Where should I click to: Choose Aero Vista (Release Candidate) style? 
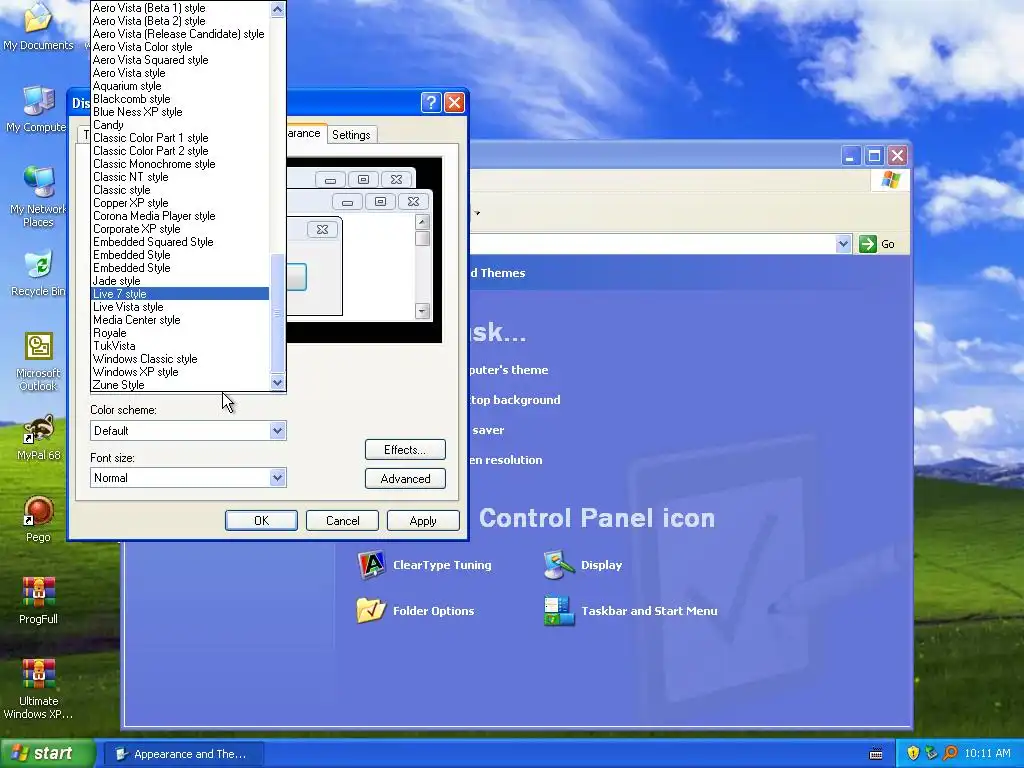point(180,34)
